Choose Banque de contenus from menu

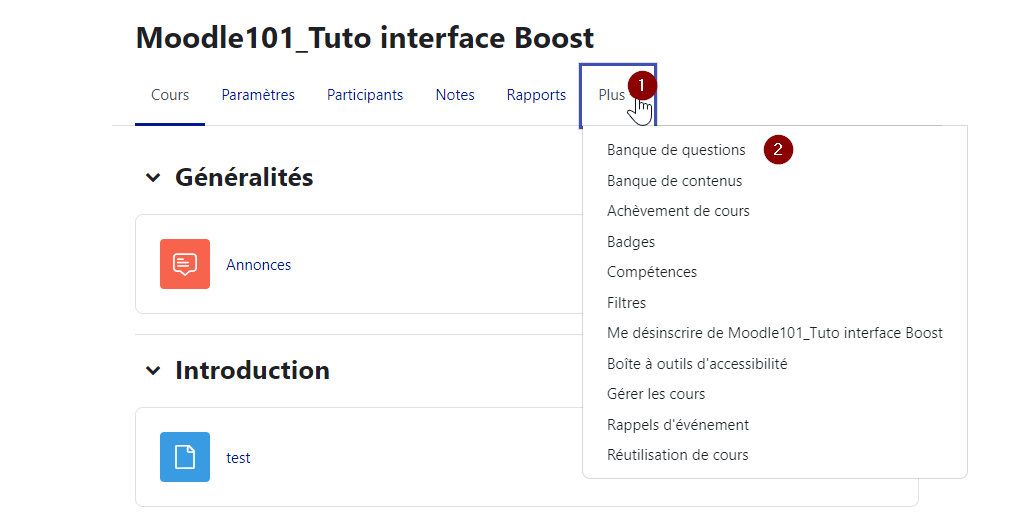pyautogui.click(x=674, y=181)
